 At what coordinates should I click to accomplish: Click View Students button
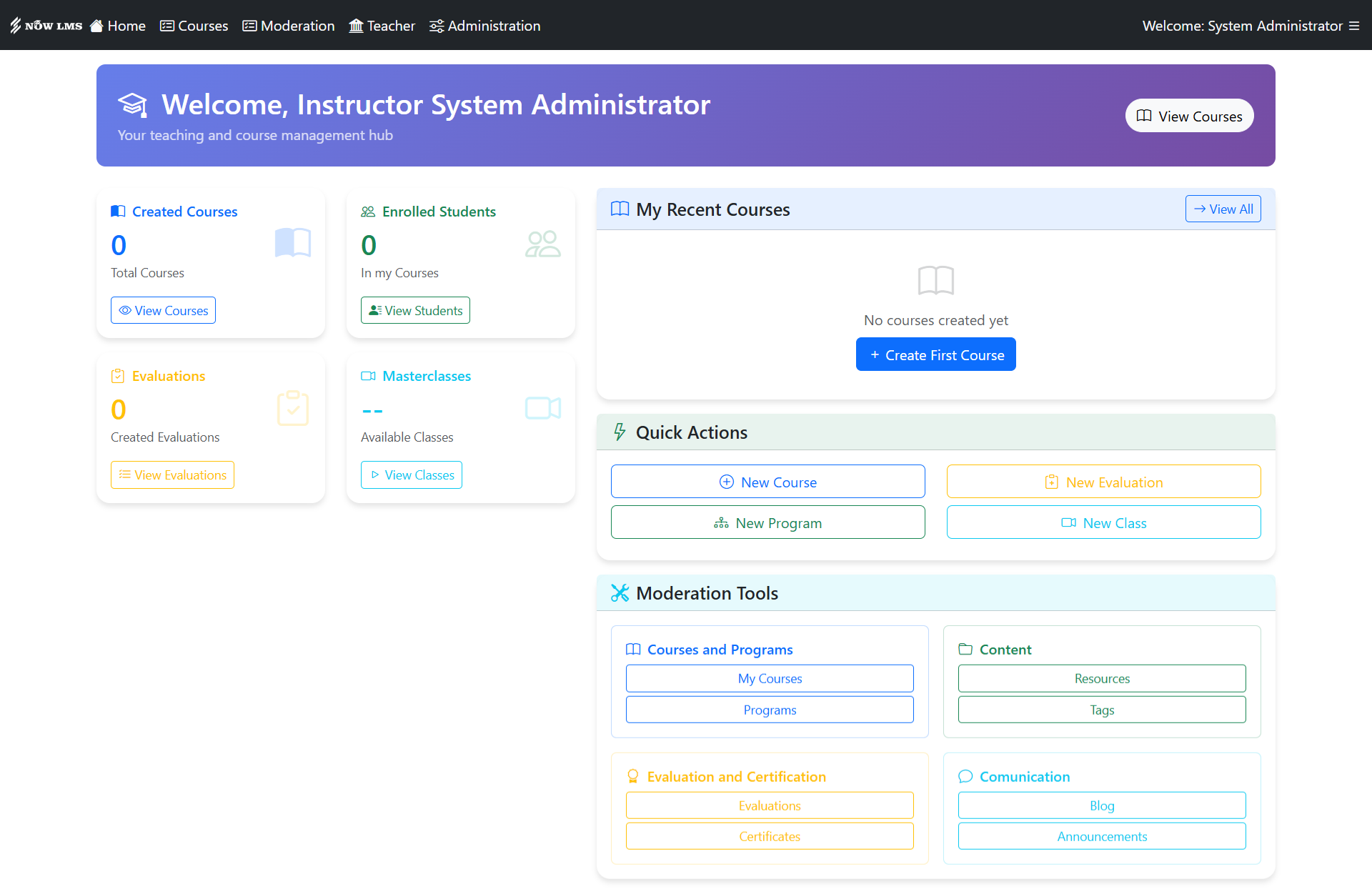click(415, 310)
